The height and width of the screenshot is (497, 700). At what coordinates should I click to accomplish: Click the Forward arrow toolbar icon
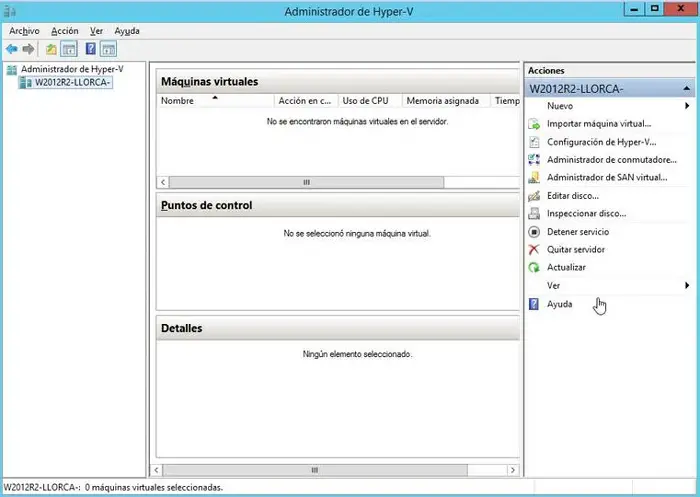28,49
